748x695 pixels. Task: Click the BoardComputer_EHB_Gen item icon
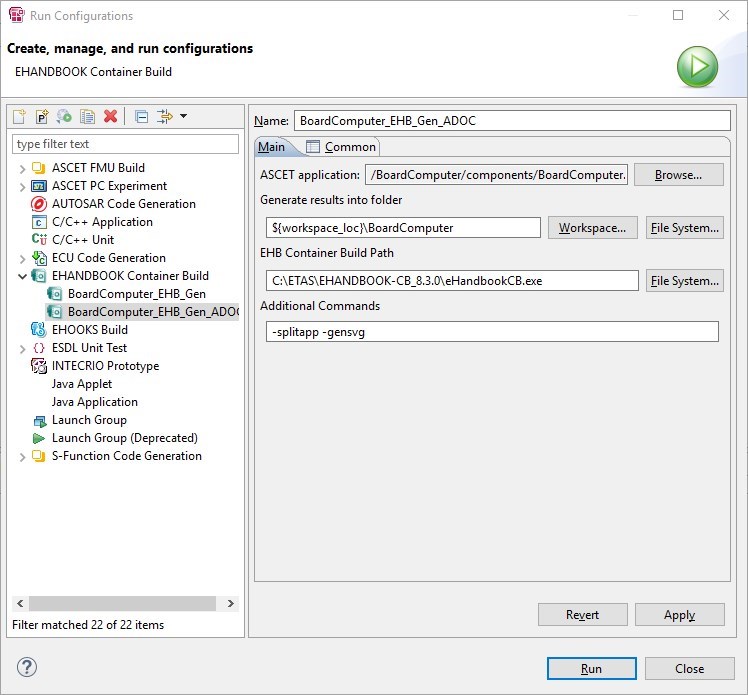pyautogui.click(x=54, y=294)
